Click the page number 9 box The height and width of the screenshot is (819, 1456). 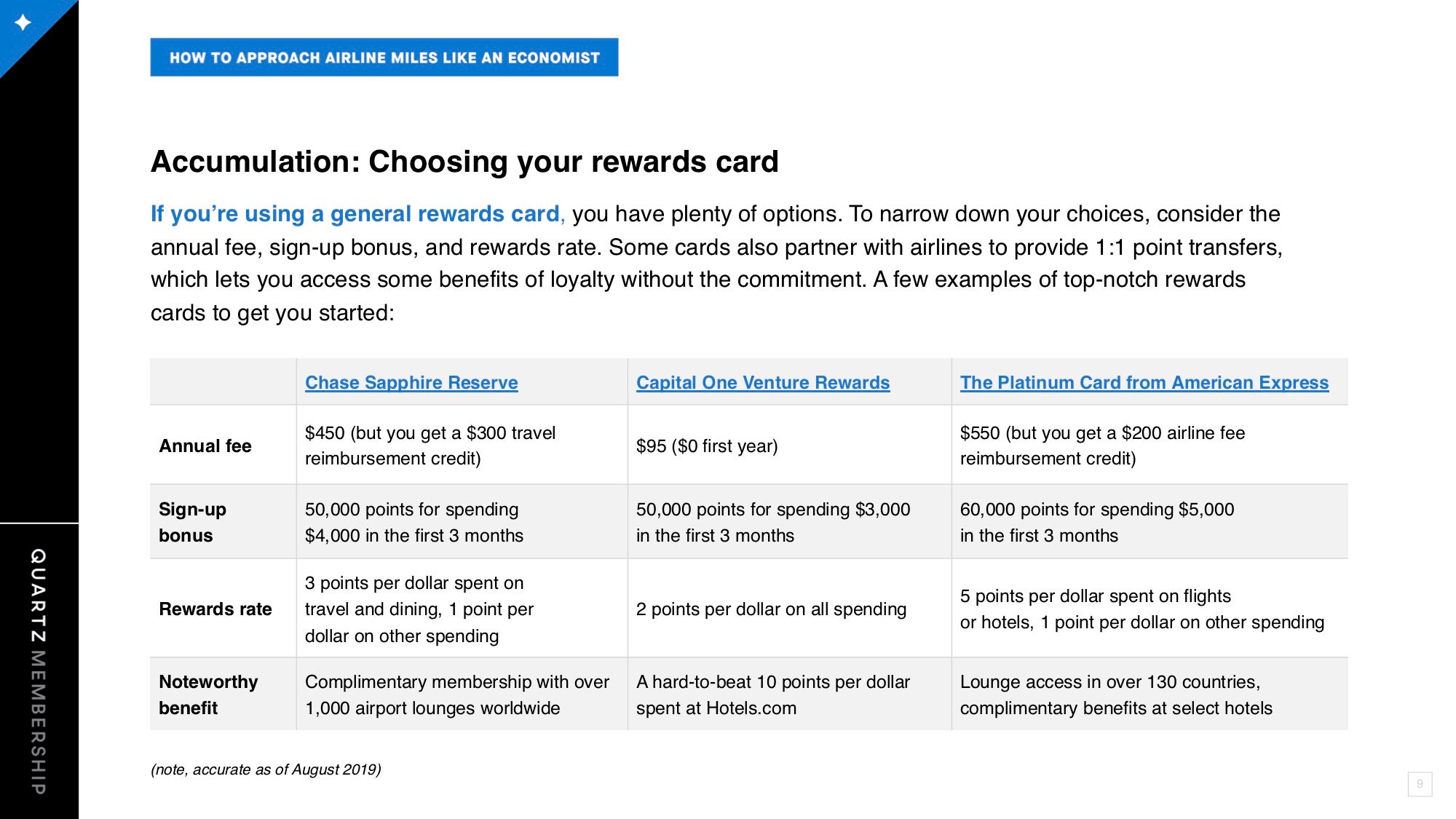1420,784
